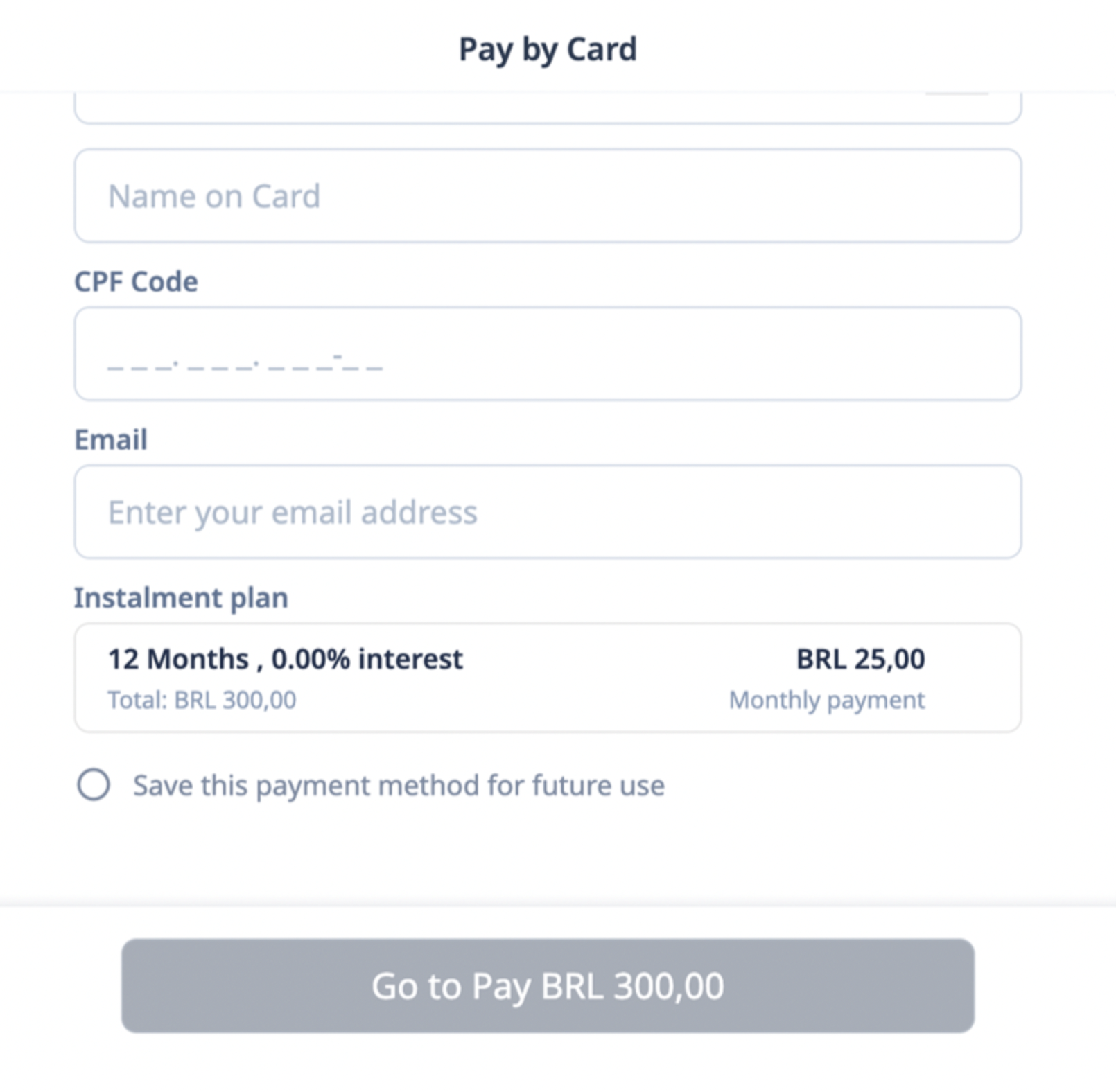Click the partially visible field above Name on Card
This screenshot has height=1092, width=1116.
coord(548,109)
